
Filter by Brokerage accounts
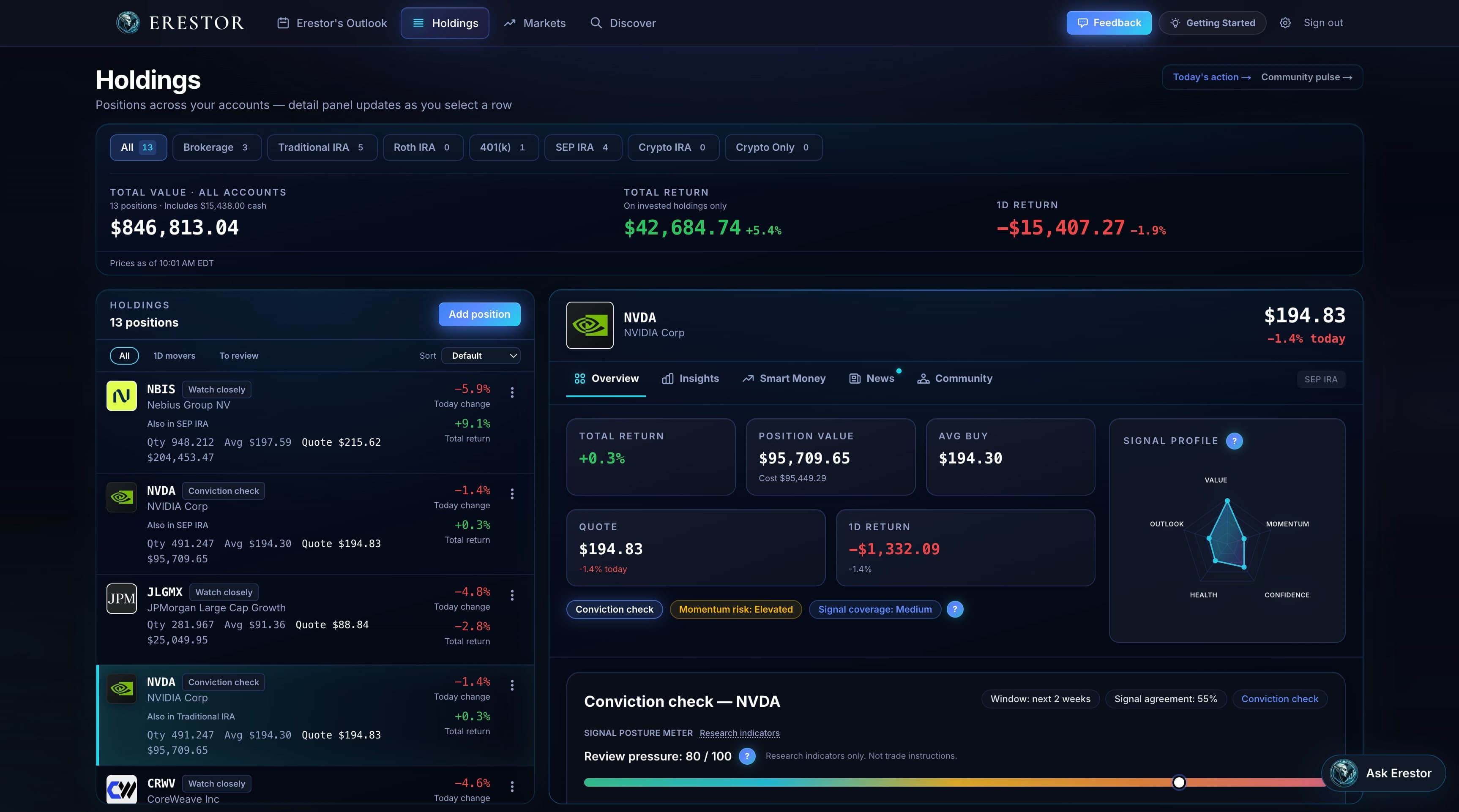tap(217, 147)
